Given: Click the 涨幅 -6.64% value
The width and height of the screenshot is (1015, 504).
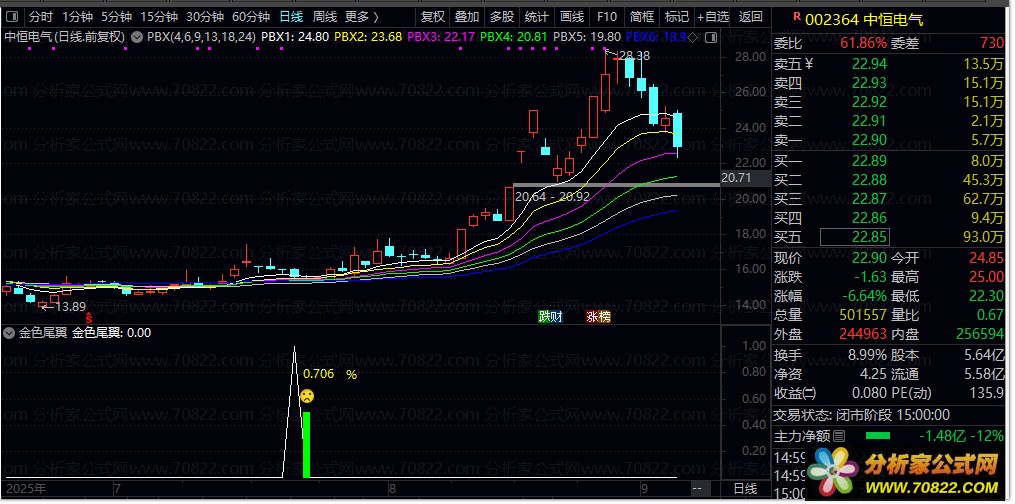Looking at the screenshot, I should click(x=864, y=296).
